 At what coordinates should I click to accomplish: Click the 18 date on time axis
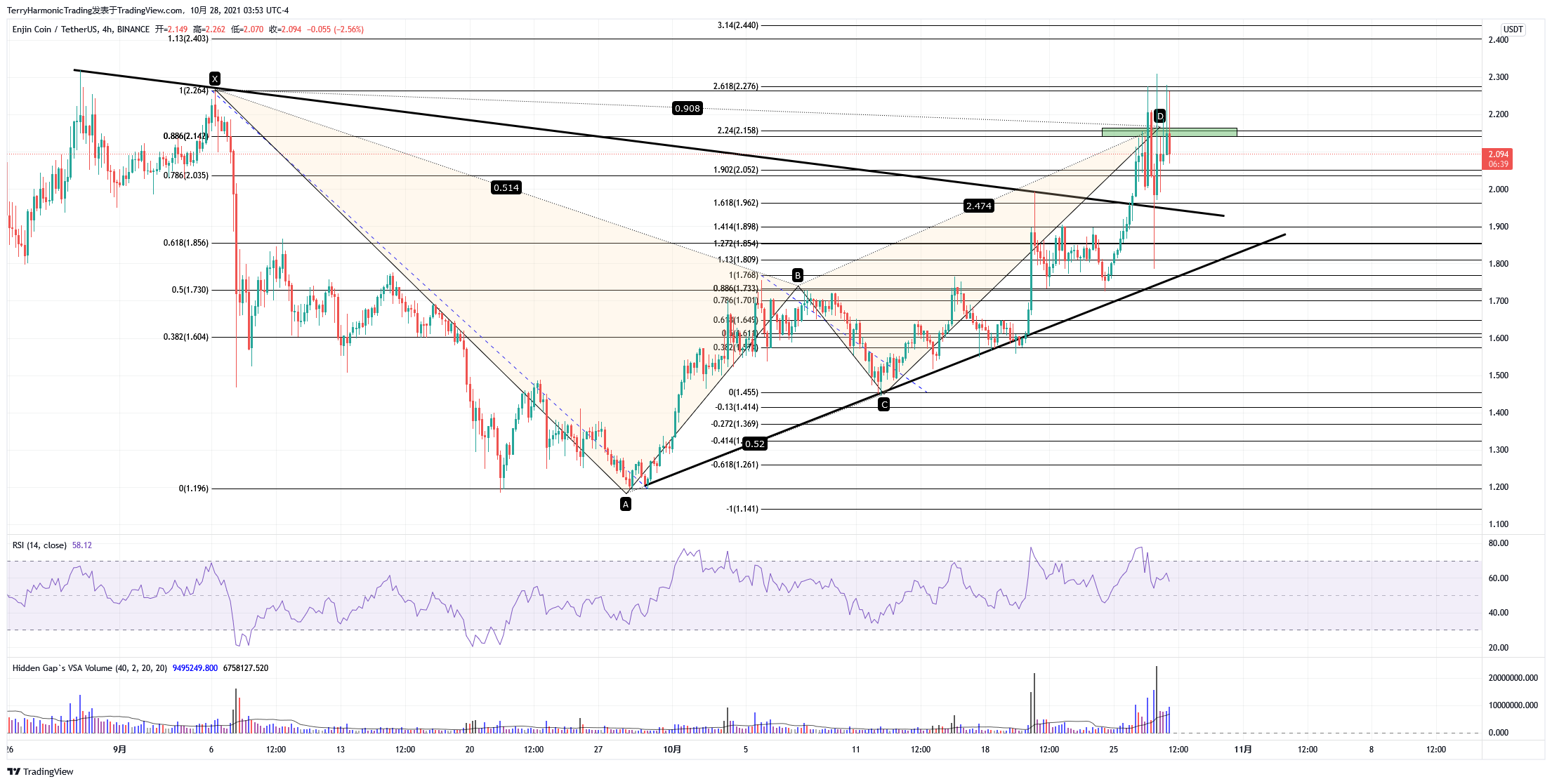985,750
